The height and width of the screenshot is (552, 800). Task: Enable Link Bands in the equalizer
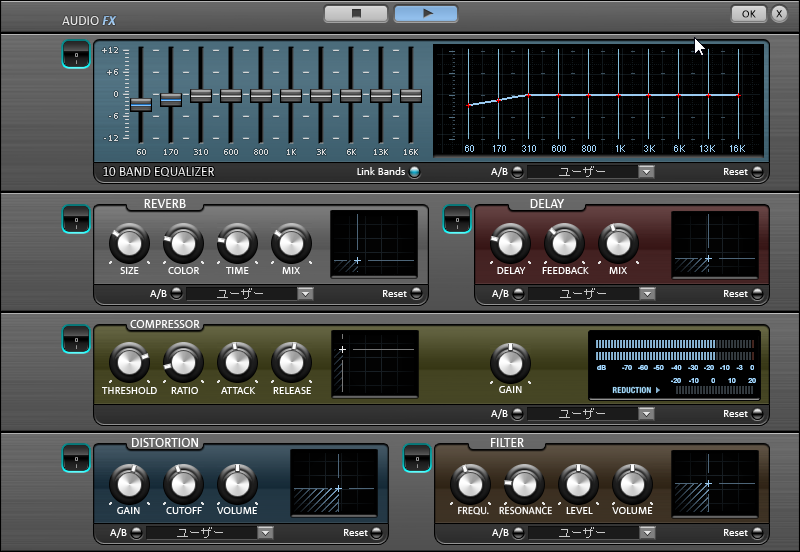(414, 172)
